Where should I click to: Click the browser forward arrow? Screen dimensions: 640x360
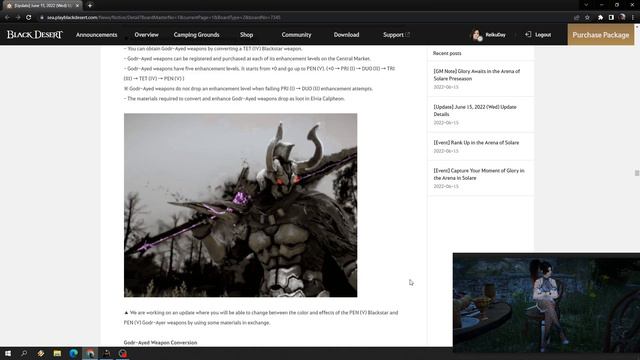click(18, 18)
